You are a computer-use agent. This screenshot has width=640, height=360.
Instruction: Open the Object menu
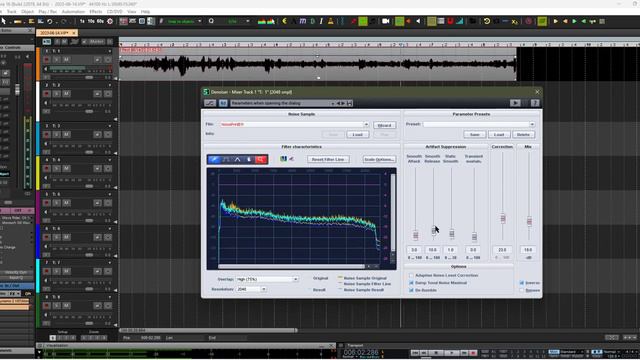27,11
